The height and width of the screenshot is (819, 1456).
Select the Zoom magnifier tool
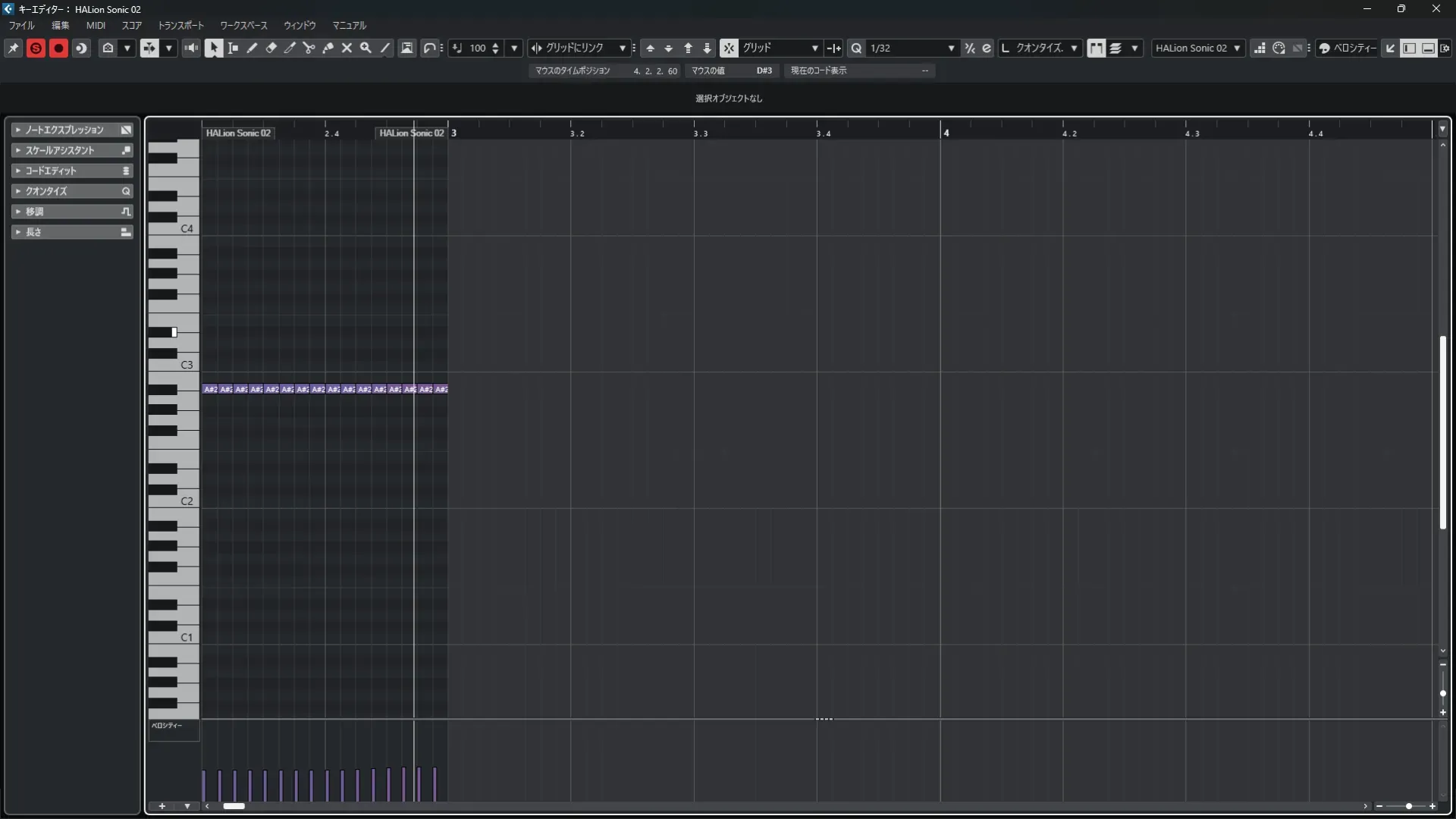click(366, 48)
